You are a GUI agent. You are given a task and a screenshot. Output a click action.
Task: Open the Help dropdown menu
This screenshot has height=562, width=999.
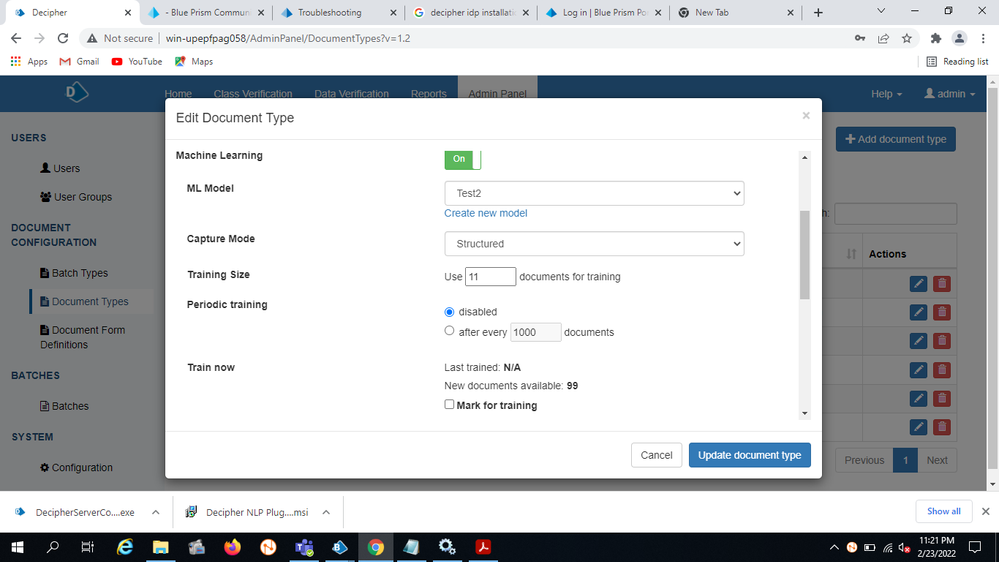click(x=886, y=94)
